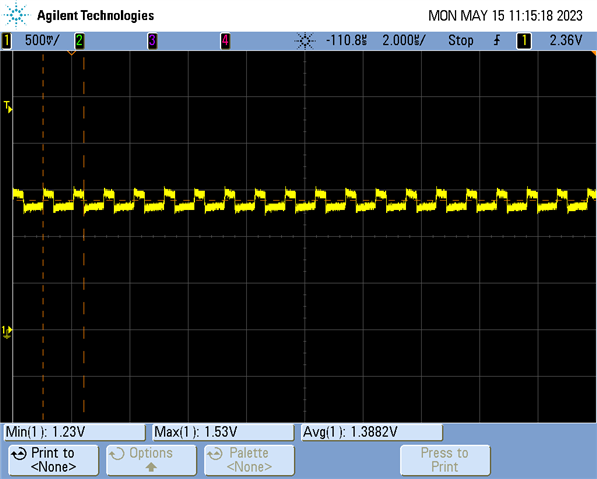The height and width of the screenshot is (479, 597).
Task: Open the Palette <None> softkey
Action: pos(249,460)
